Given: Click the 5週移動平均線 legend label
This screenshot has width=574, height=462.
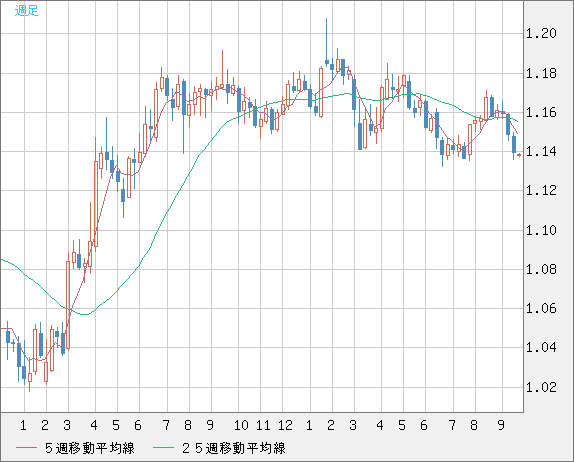Looking at the screenshot, I should tap(90, 448).
